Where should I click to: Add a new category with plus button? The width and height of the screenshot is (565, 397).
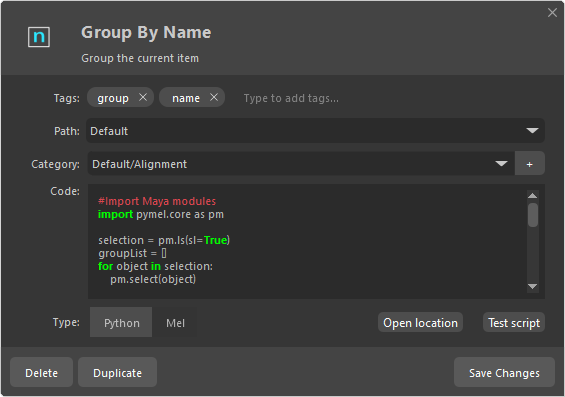(x=530, y=164)
